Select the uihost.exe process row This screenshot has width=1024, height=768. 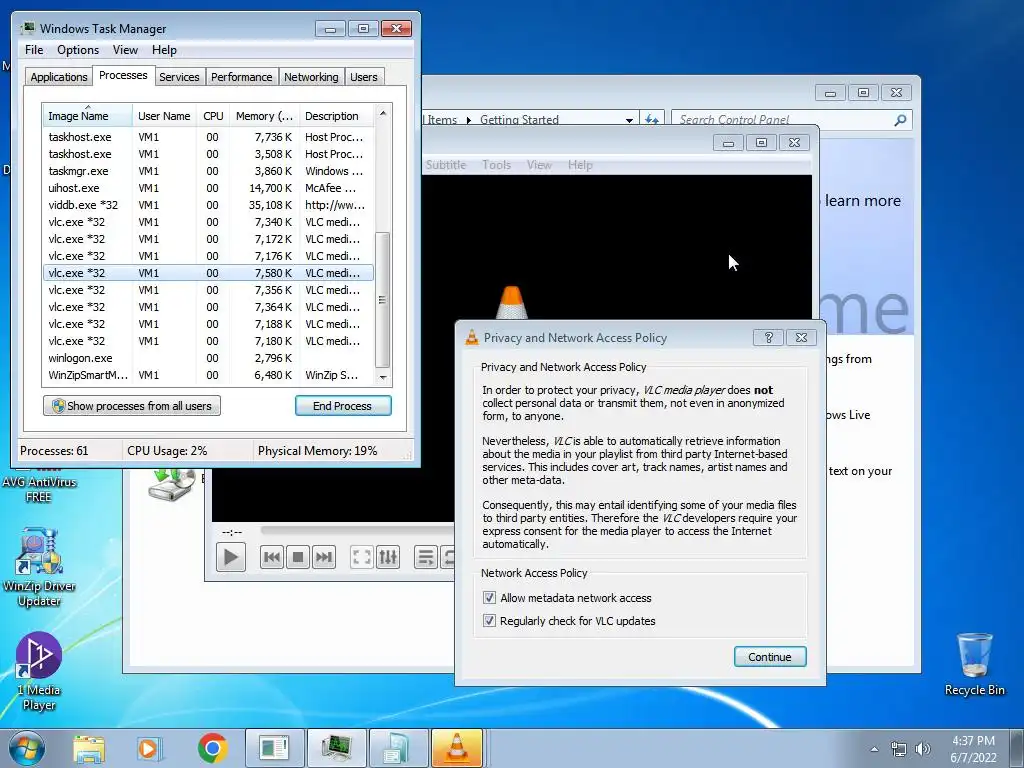point(208,187)
